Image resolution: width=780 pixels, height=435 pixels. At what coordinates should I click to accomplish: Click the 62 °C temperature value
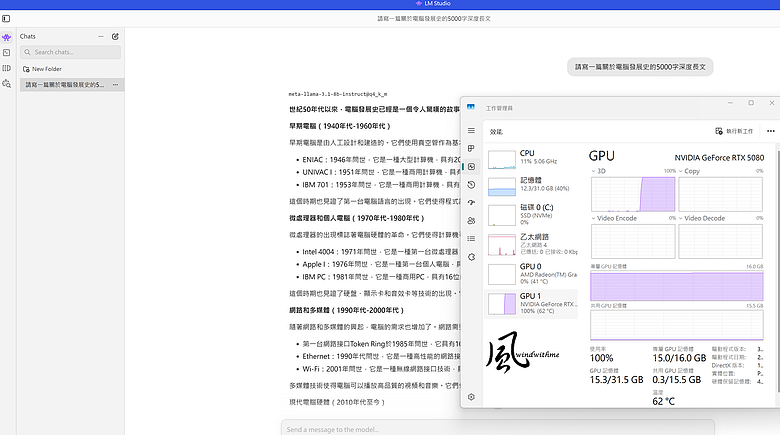pos(663,401)
